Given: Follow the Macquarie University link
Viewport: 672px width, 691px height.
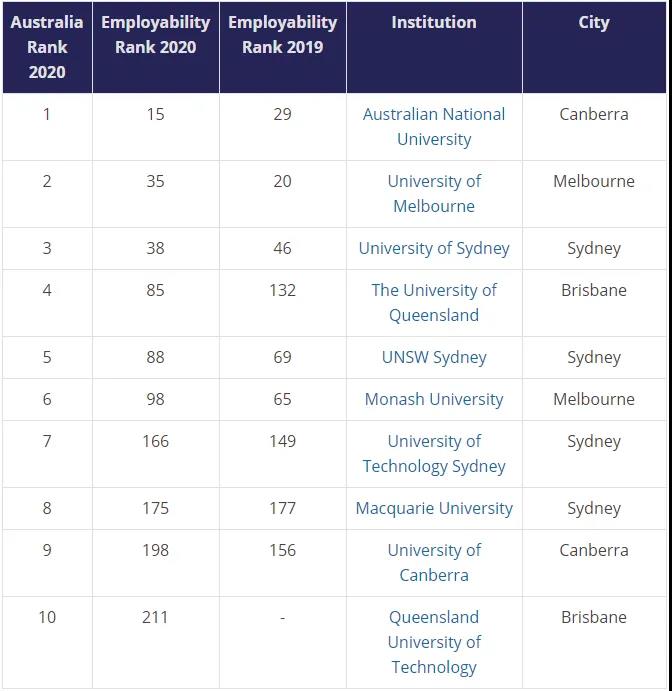Looking at the screenshot, I should pyautogui.click(x=434, y=508).
